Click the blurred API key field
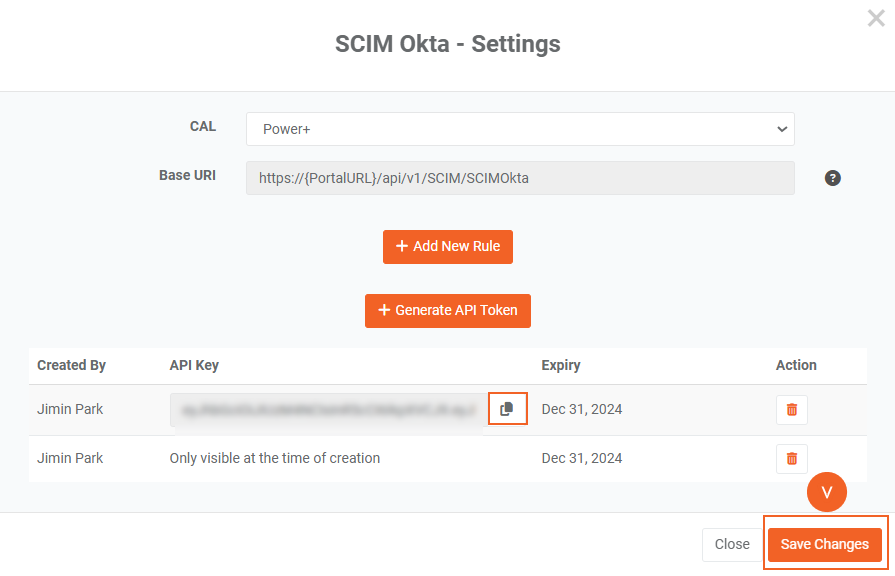 (x=328, y=410)
